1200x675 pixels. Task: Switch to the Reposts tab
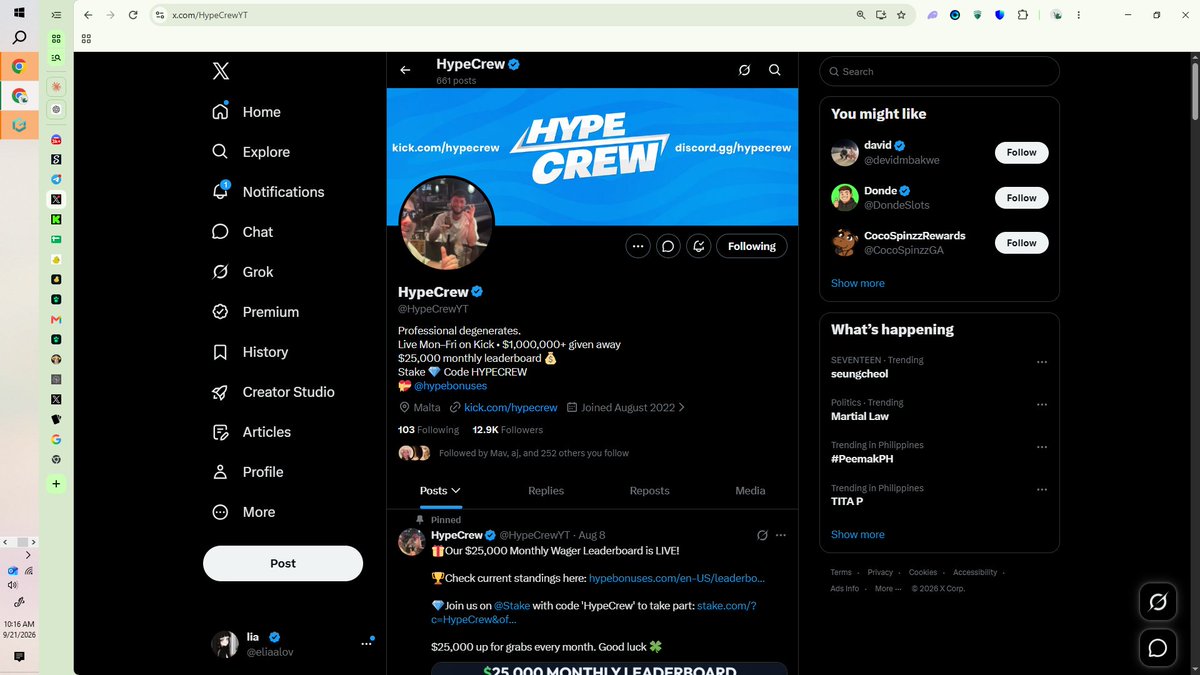649,491
